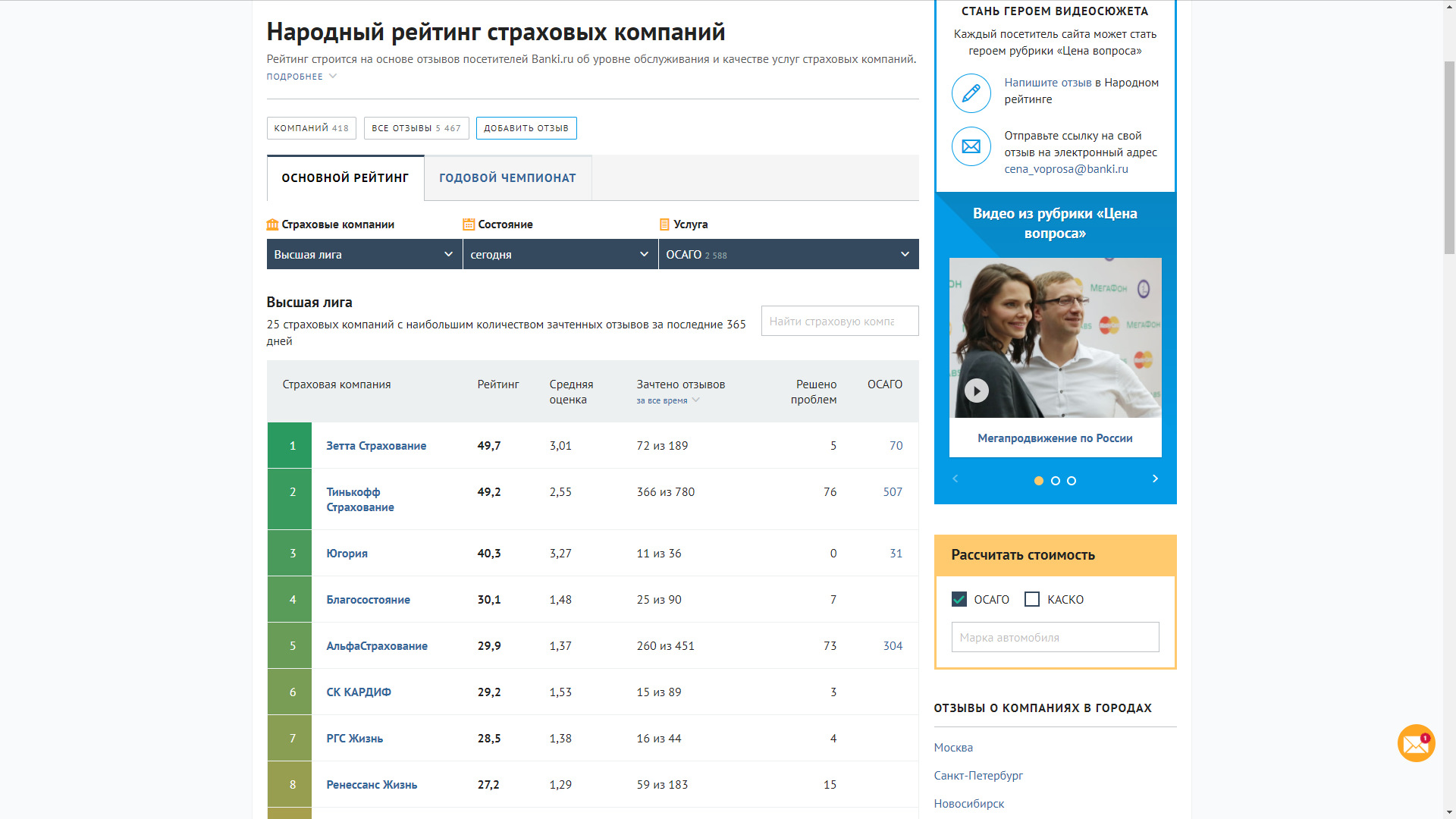
Task: Click the next video carousel arrow
Action: click(1155, 479)
